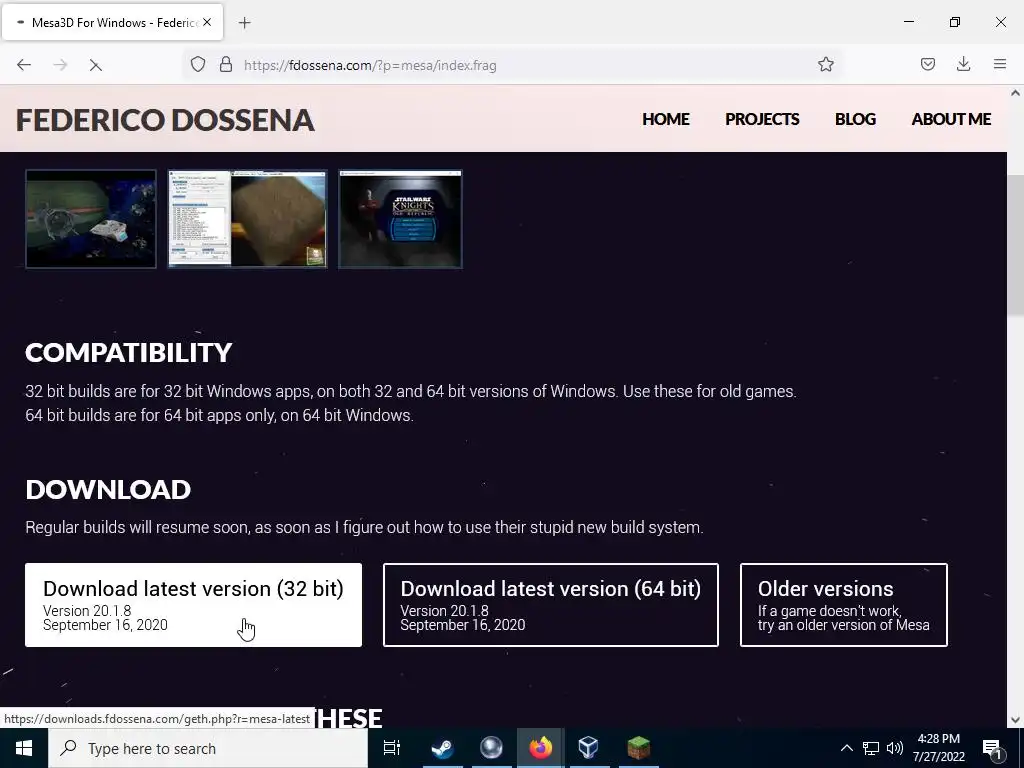Open the Windows Start menu

[24, 748]
